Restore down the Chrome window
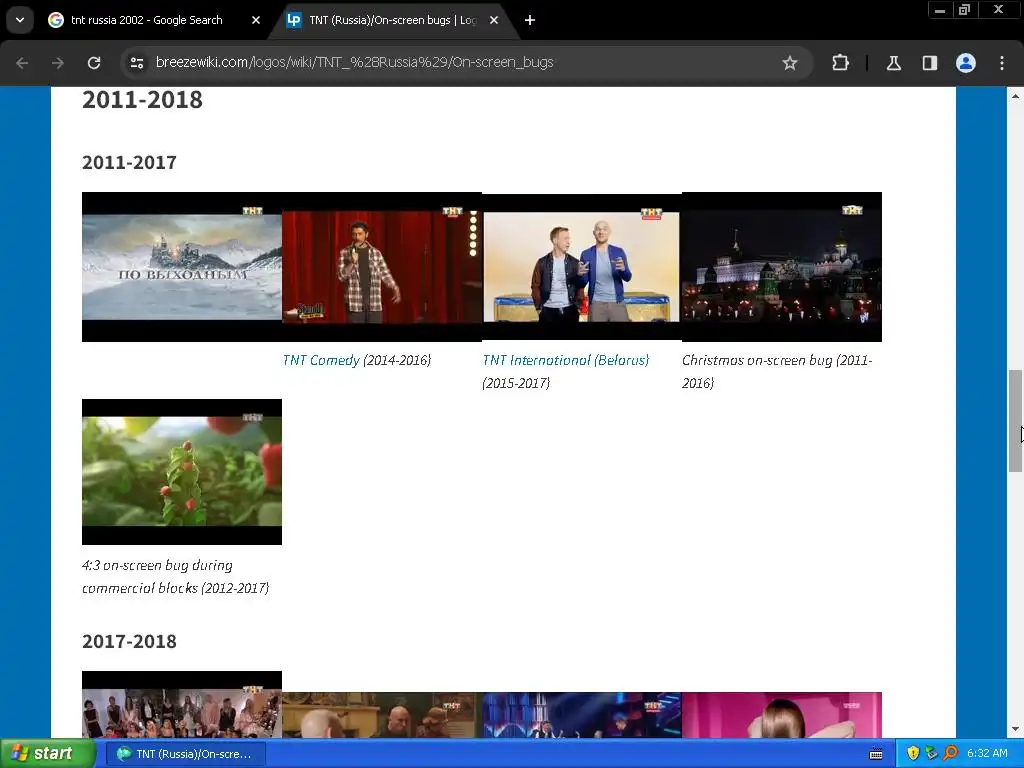 click(x=964, y=10)
